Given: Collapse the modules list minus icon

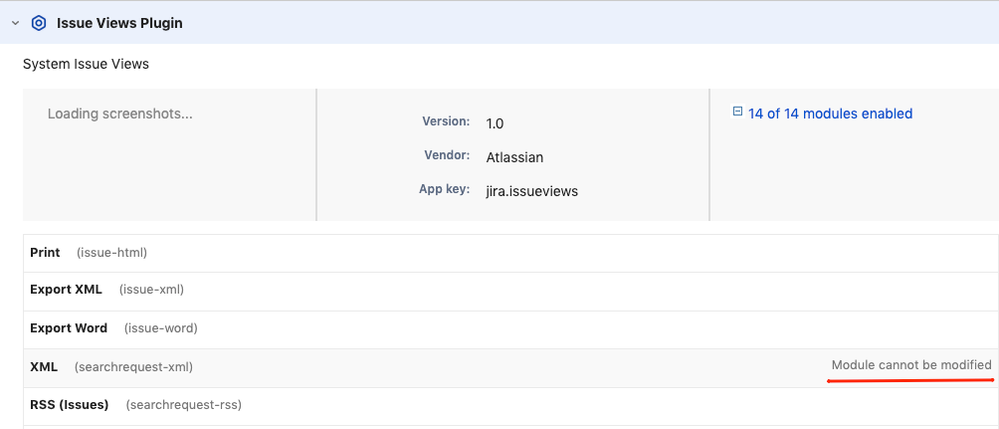Looking at the screenshot, I should pos(737,112).
